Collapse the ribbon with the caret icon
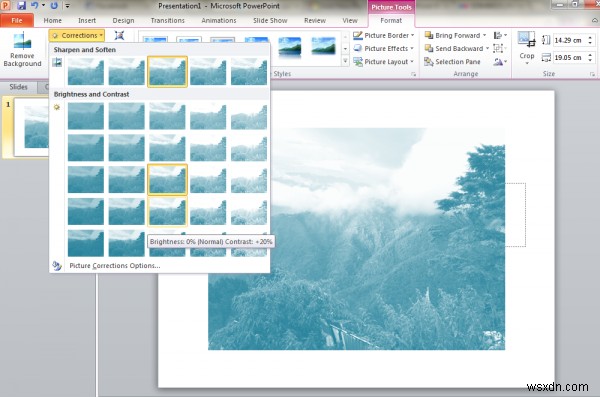 pos(595,20)
